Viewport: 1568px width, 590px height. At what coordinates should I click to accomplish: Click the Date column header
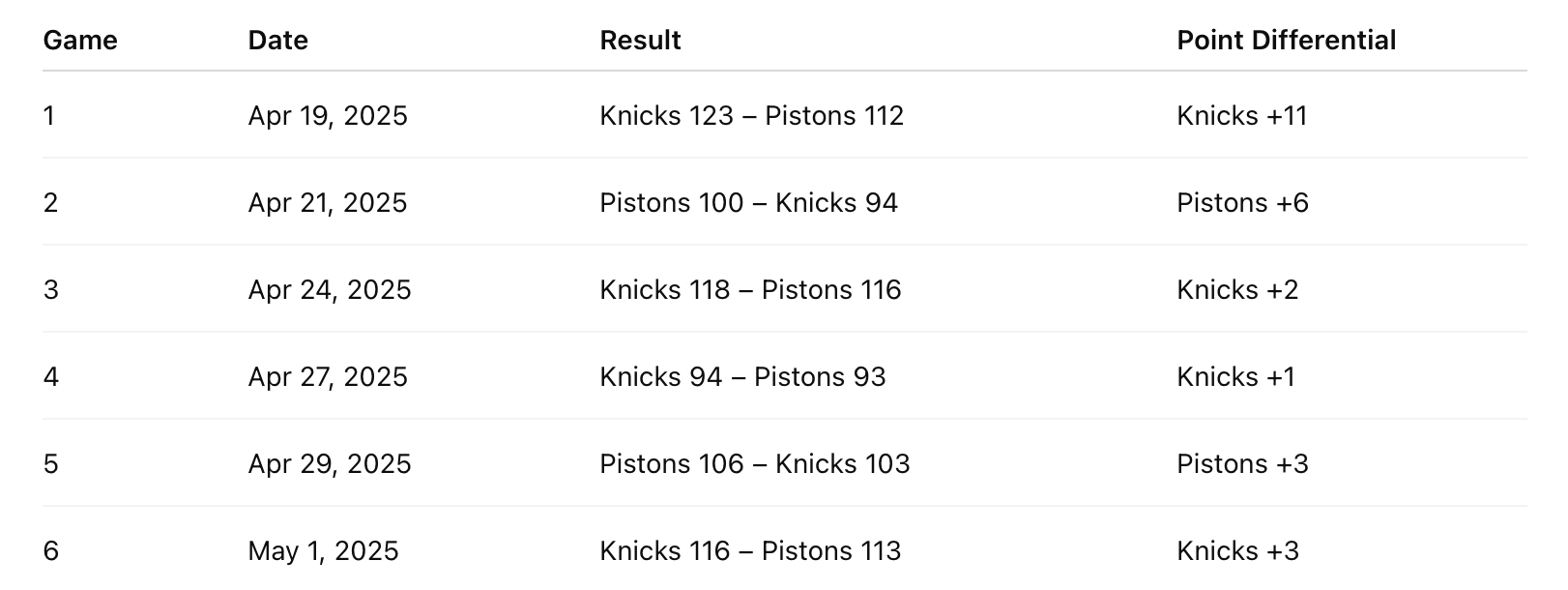click(278, 40)
